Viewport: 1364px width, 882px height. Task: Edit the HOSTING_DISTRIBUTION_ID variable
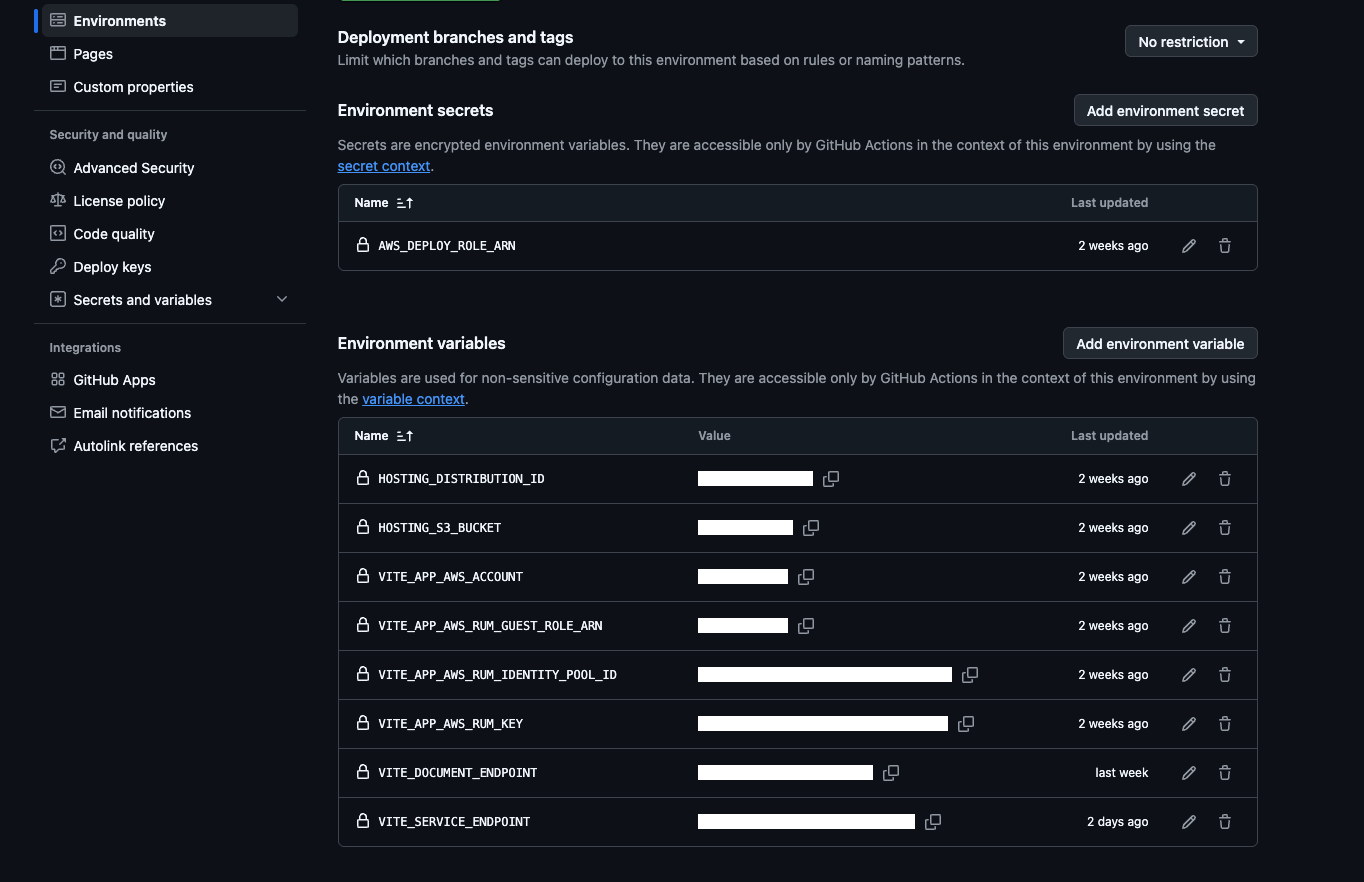coord(1189,479)
